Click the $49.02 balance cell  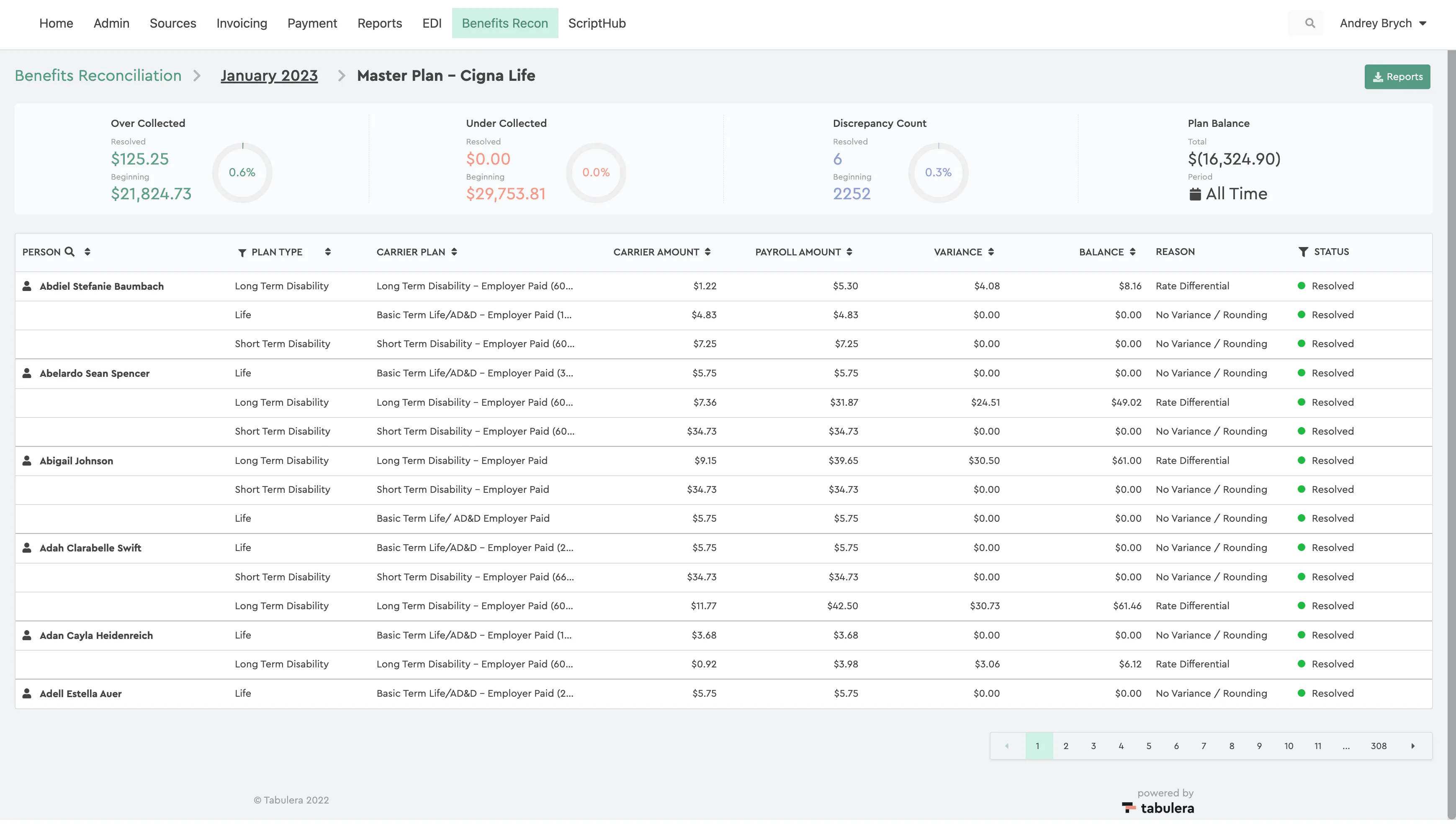tap(1126, 402)
